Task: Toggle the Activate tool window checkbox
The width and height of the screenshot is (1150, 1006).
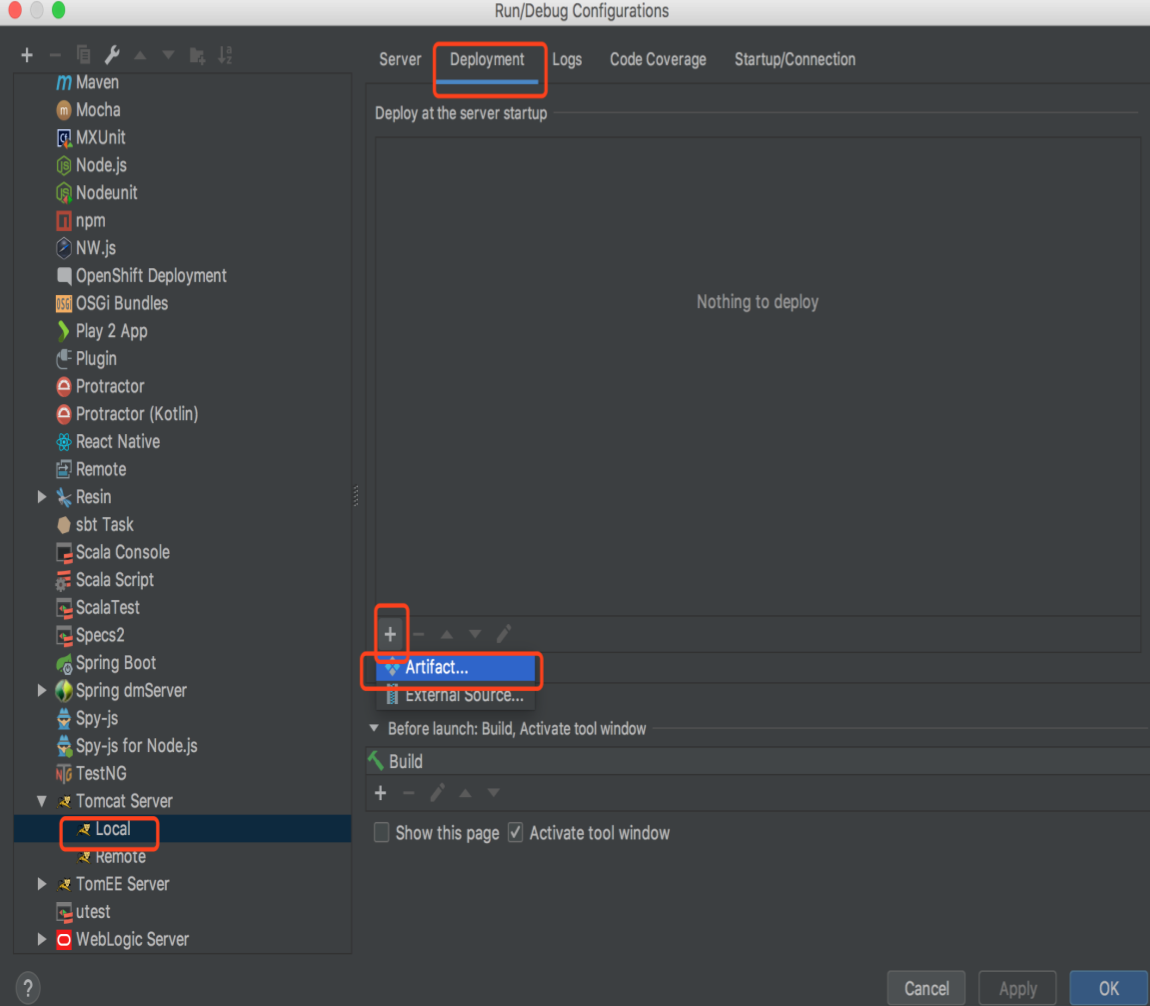Action: click(516, 832)
